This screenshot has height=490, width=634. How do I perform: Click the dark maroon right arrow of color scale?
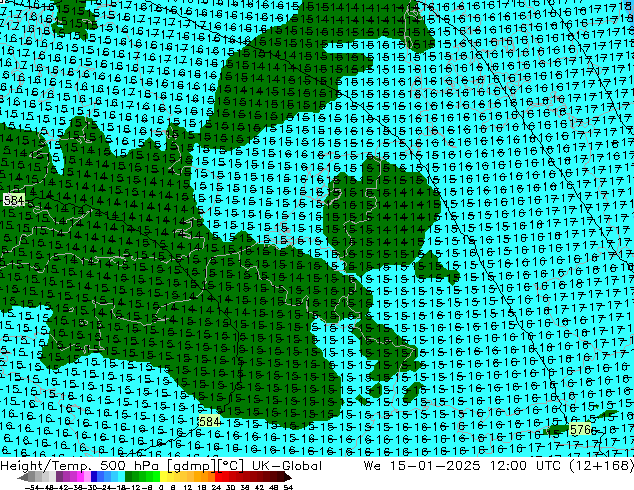click(287, 477)
